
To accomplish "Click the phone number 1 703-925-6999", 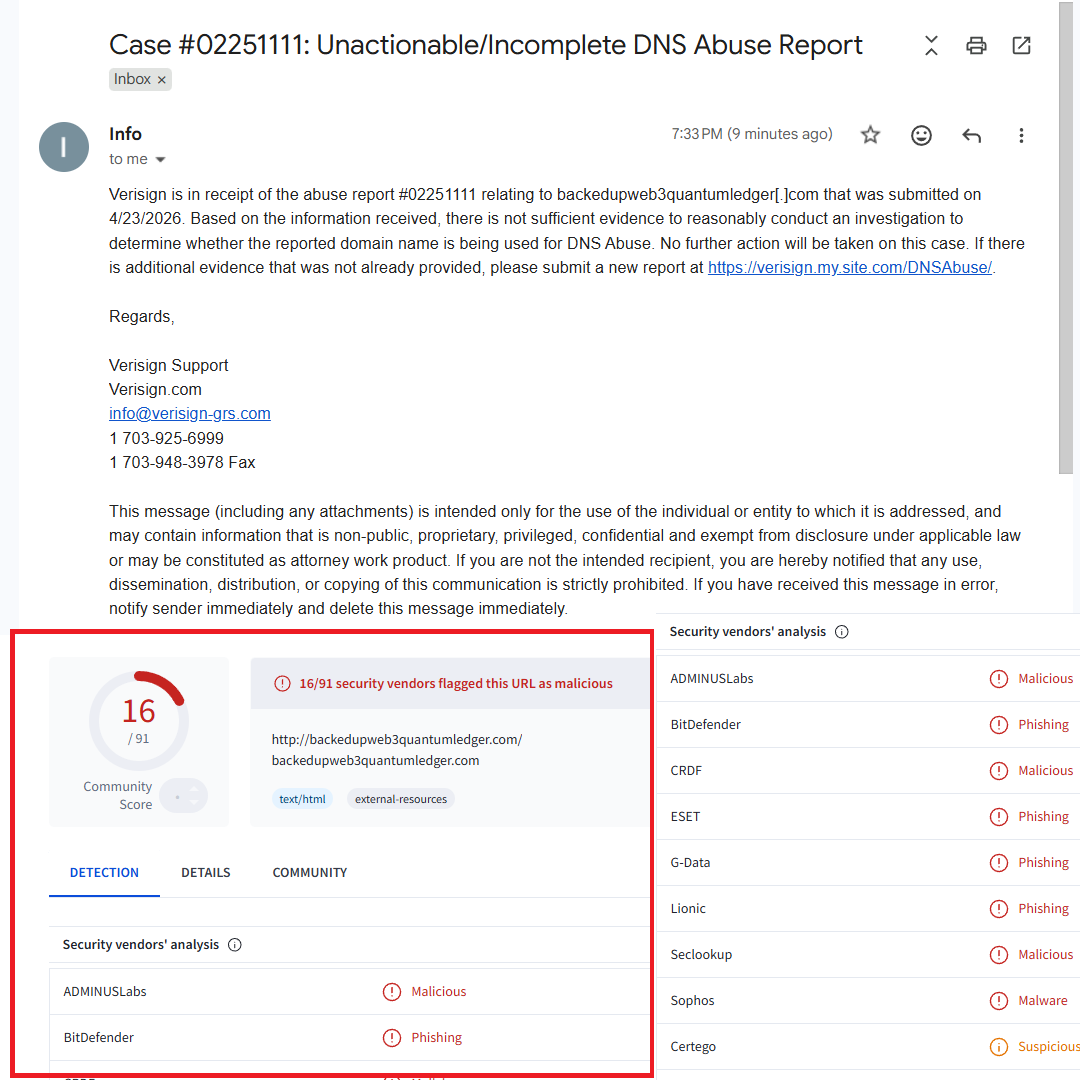I will [x=166, y=438].
